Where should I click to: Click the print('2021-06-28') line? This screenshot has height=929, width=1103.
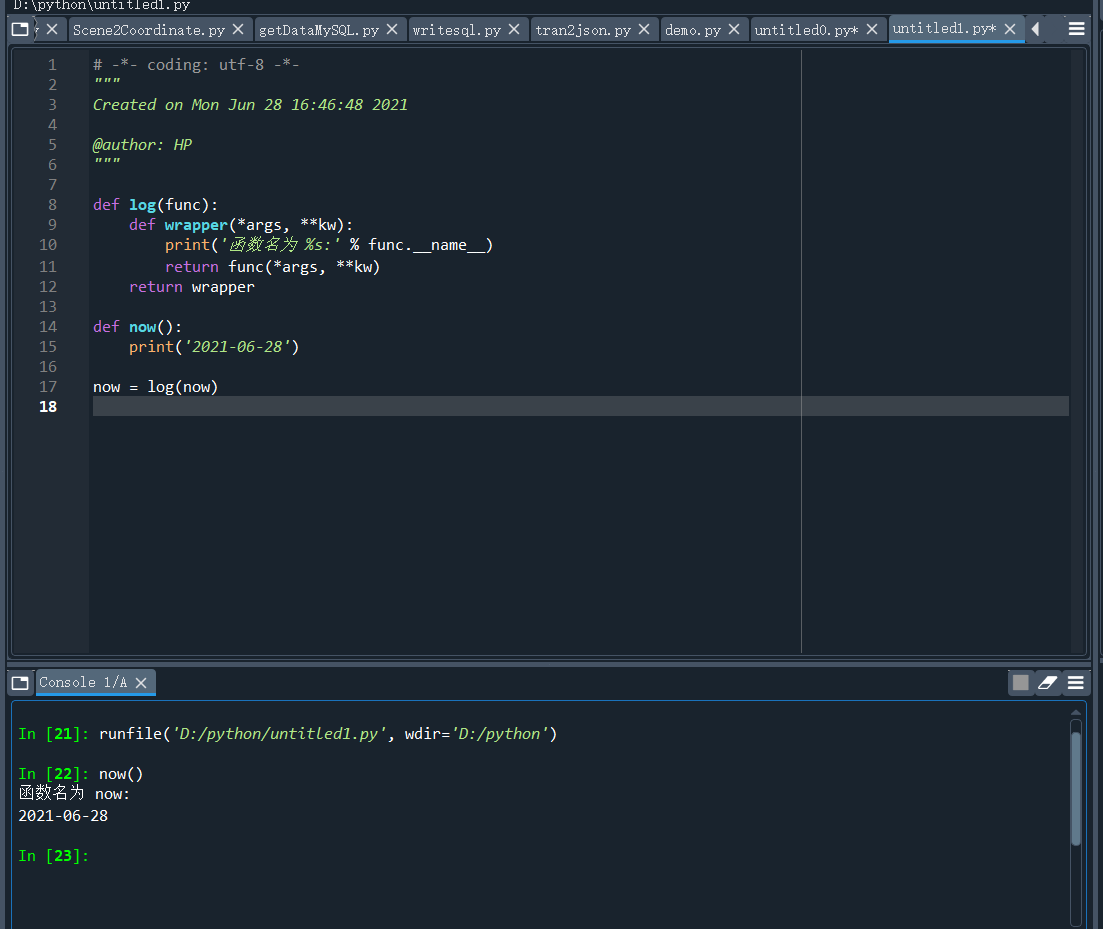214,347
